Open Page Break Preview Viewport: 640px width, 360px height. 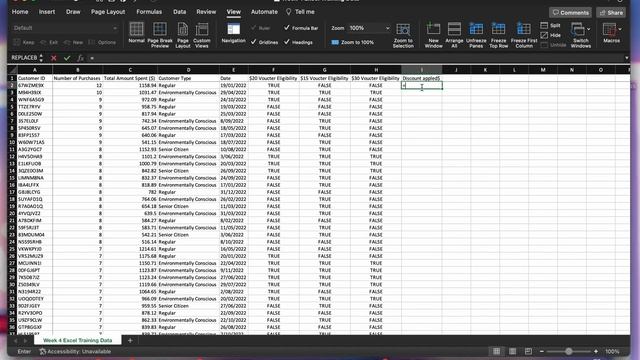point(160,35)
